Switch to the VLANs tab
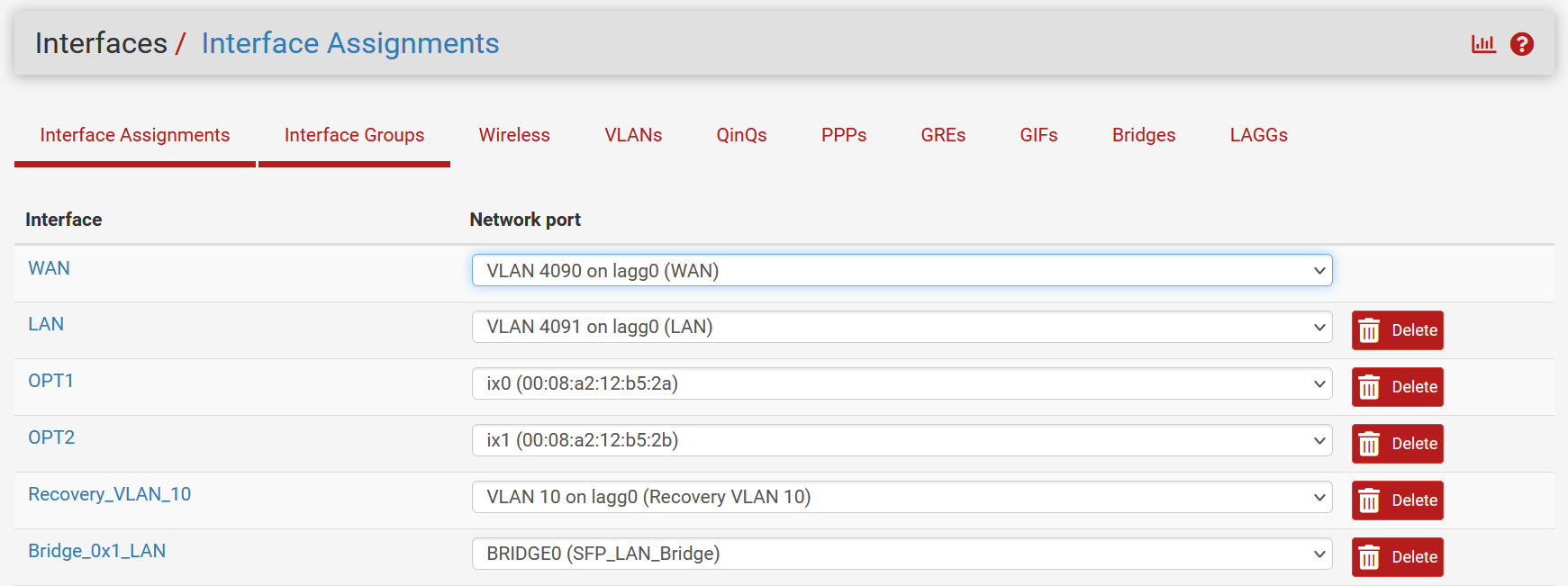The width and height of the screenshot is (1568, 586). point(633,135)
